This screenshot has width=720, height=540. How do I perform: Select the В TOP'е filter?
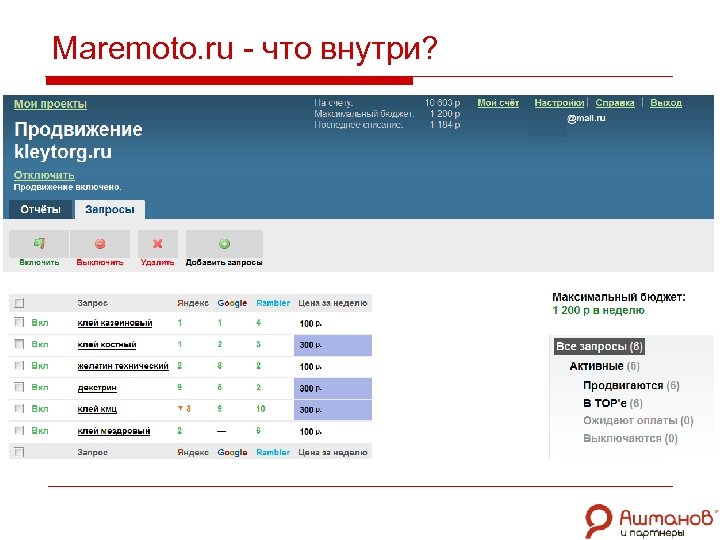(x=613, y=403)
